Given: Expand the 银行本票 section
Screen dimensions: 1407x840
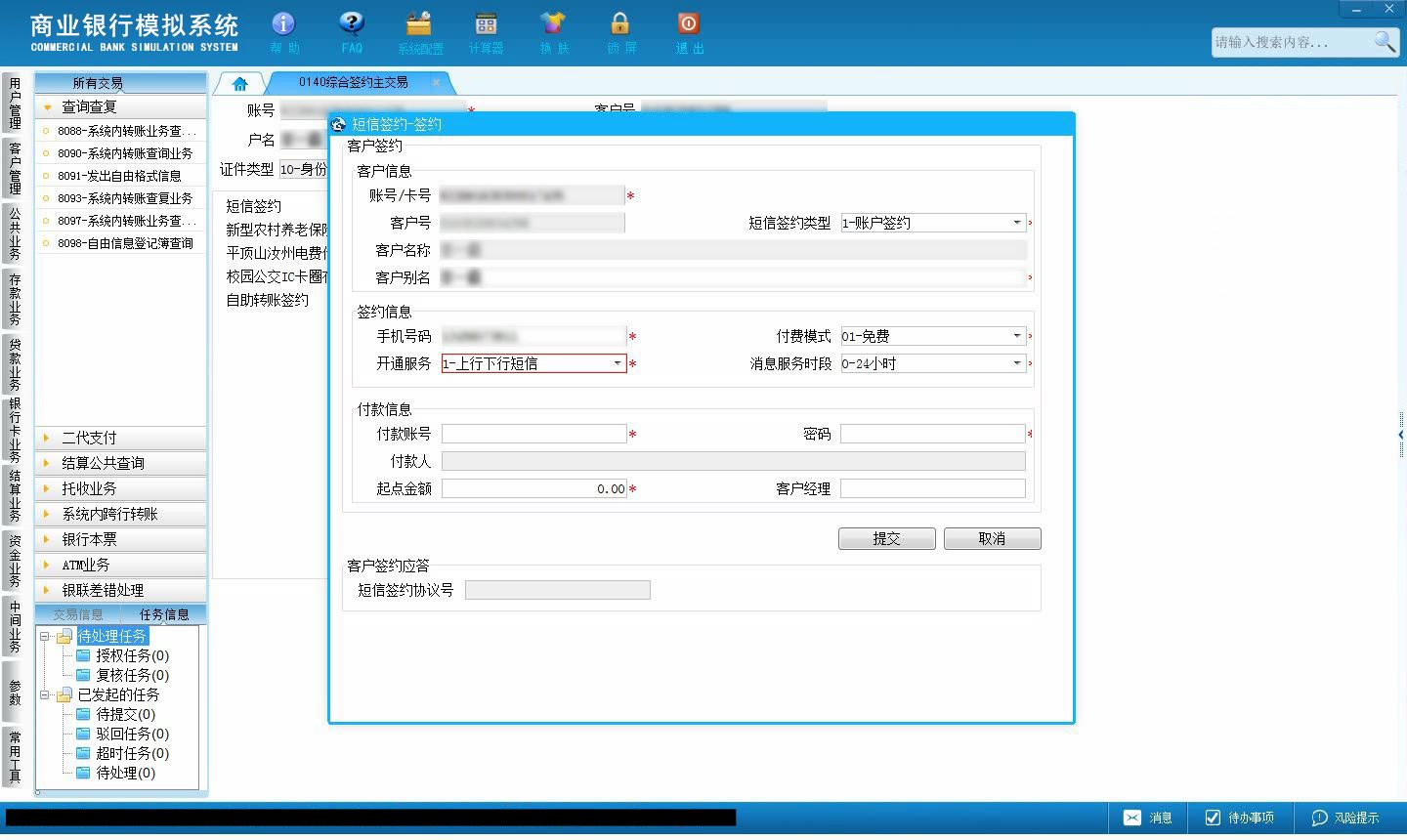Looking at the screenshot, I should (121, 539).
